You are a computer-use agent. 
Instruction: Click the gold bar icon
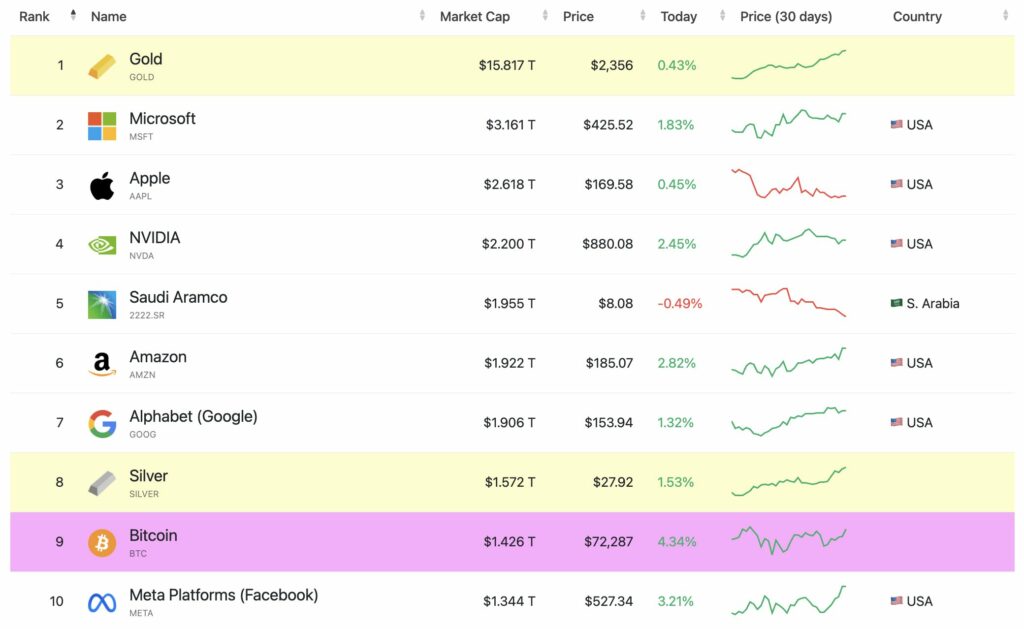(x=103, y=65)
